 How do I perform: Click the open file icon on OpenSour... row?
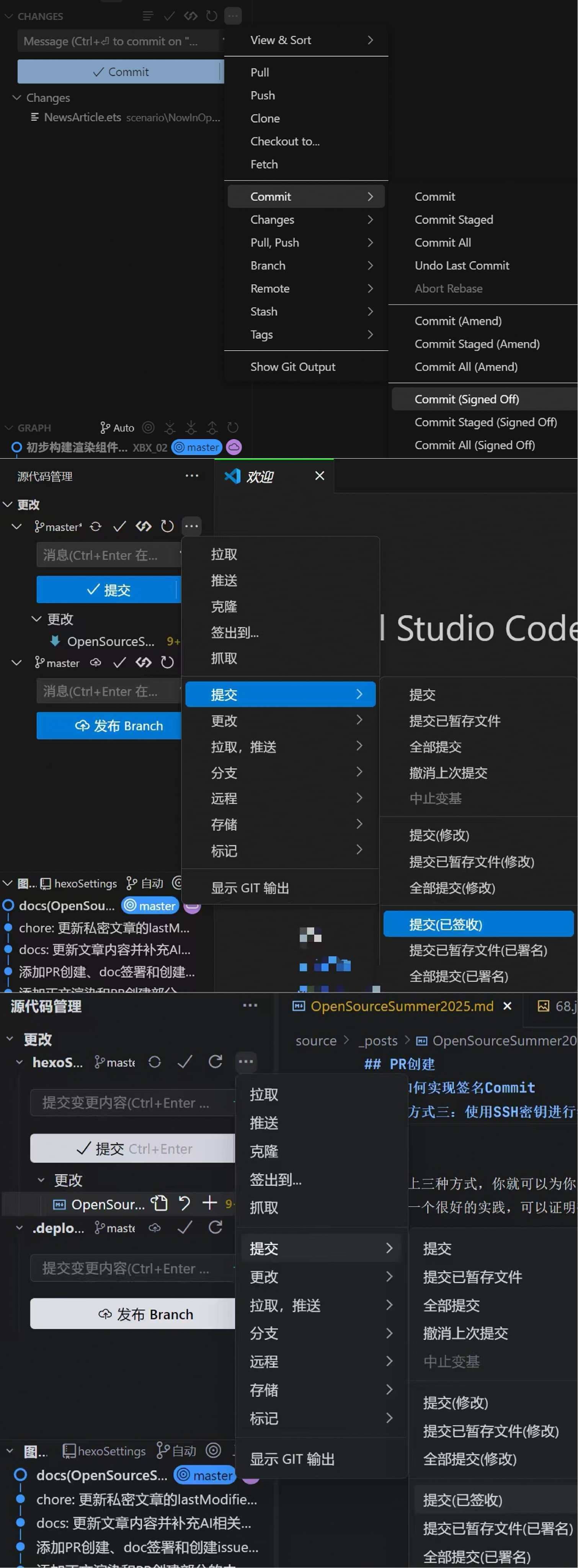tap(159, 1203)
